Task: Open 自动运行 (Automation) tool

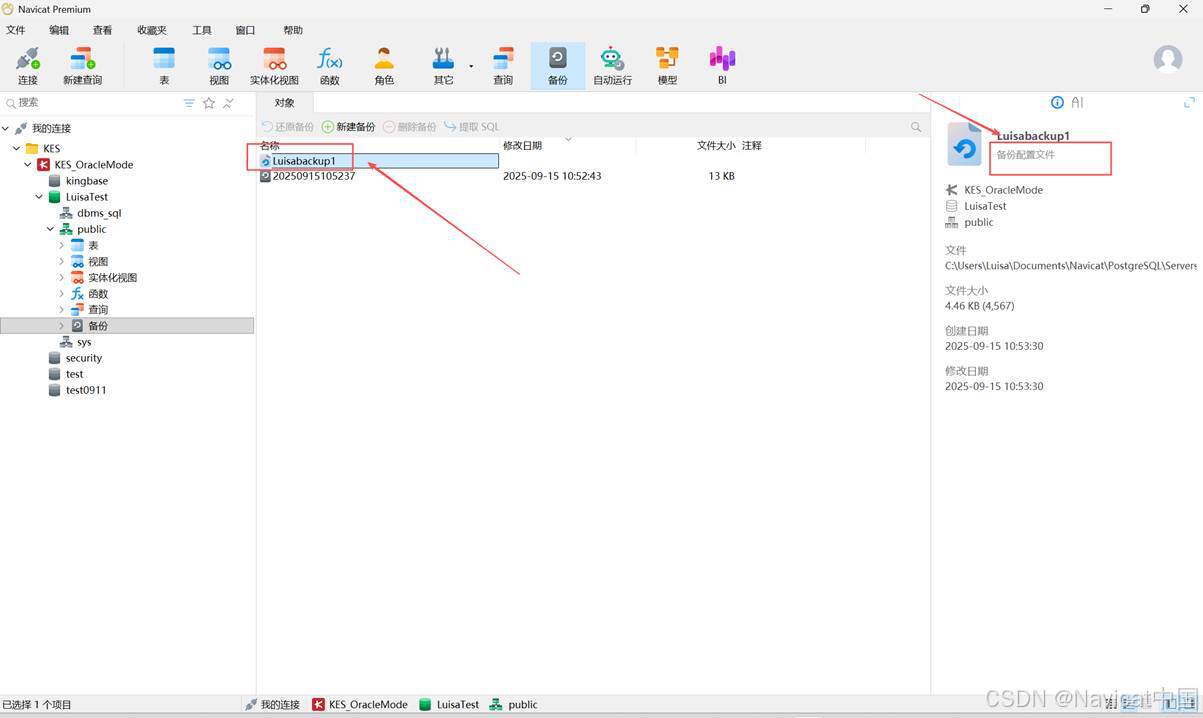Action: pyautogui.click(x=612, y=66)
